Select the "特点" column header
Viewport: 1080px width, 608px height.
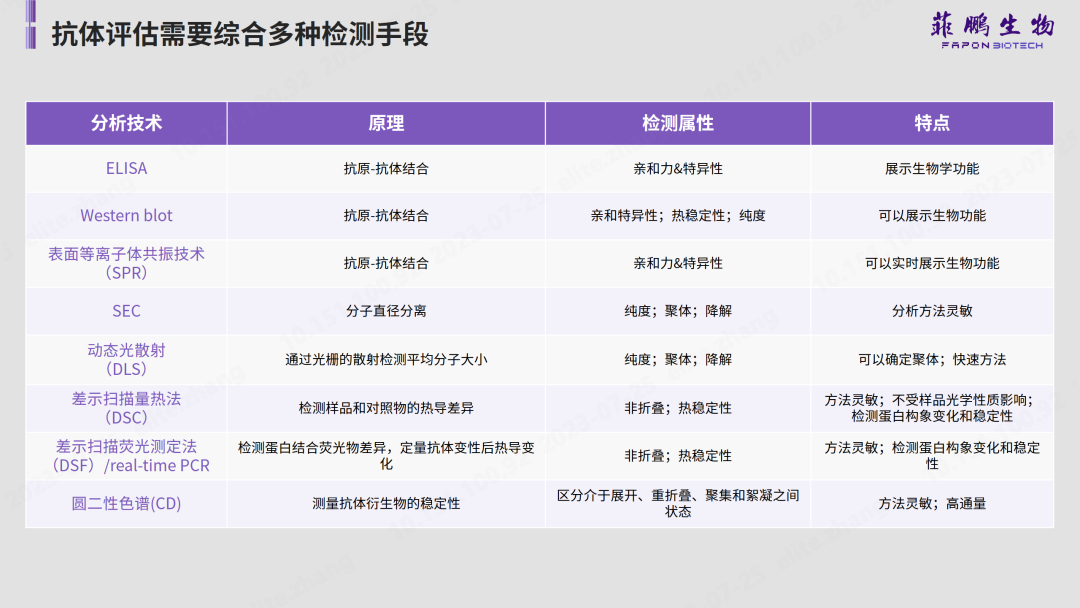point(932,123)
